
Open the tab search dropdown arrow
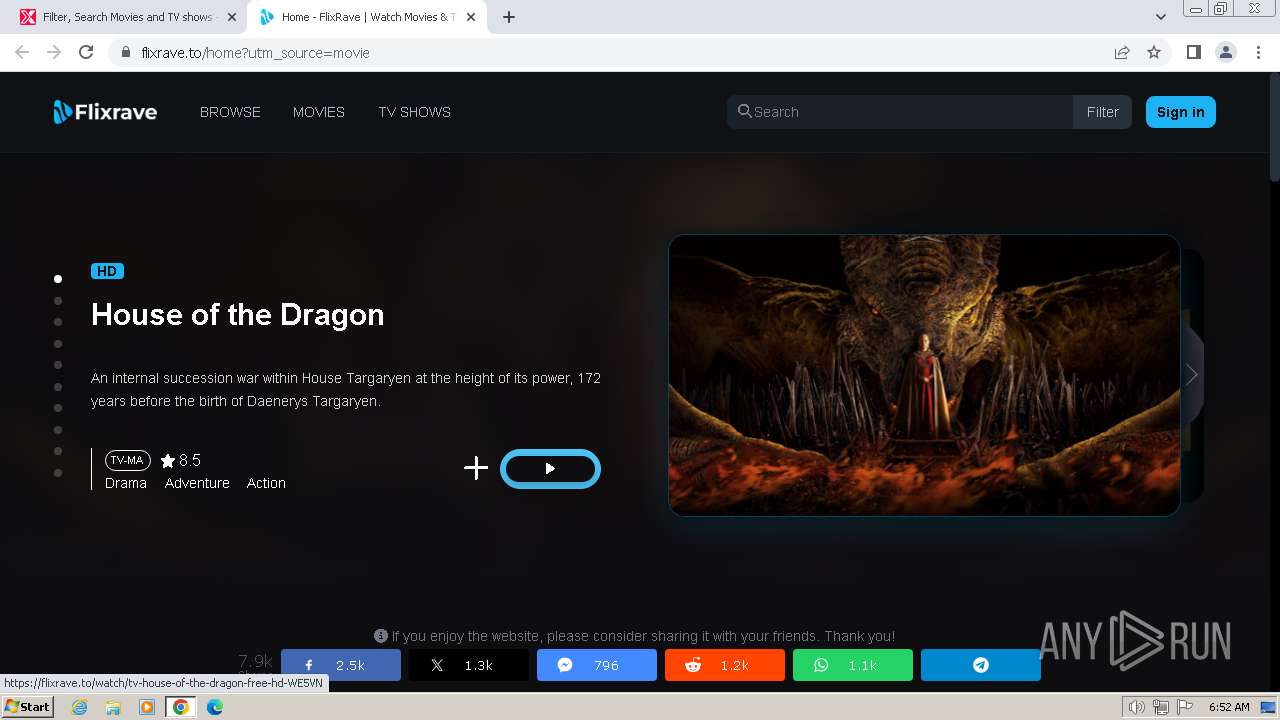coord(1160,17)
